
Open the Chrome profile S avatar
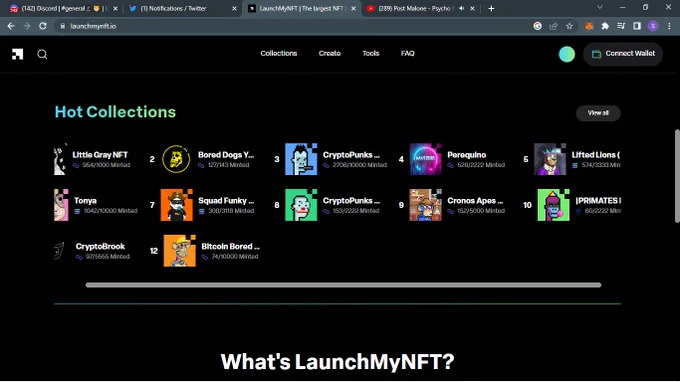(653, 26)
